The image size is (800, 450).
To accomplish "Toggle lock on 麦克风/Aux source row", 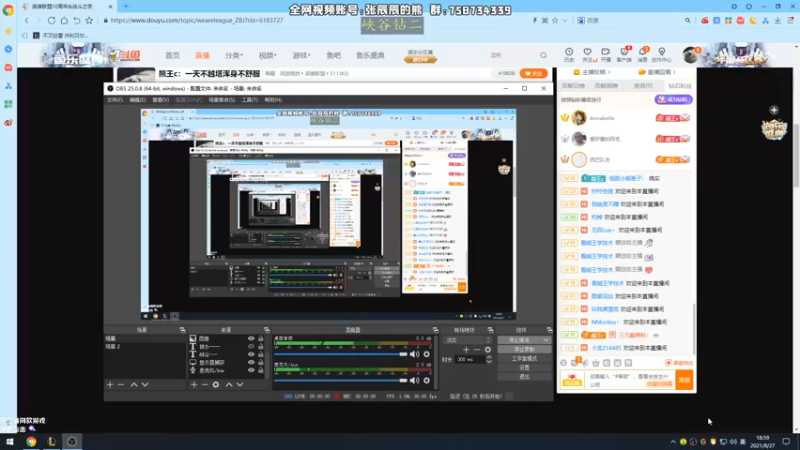I will [261, 370].
